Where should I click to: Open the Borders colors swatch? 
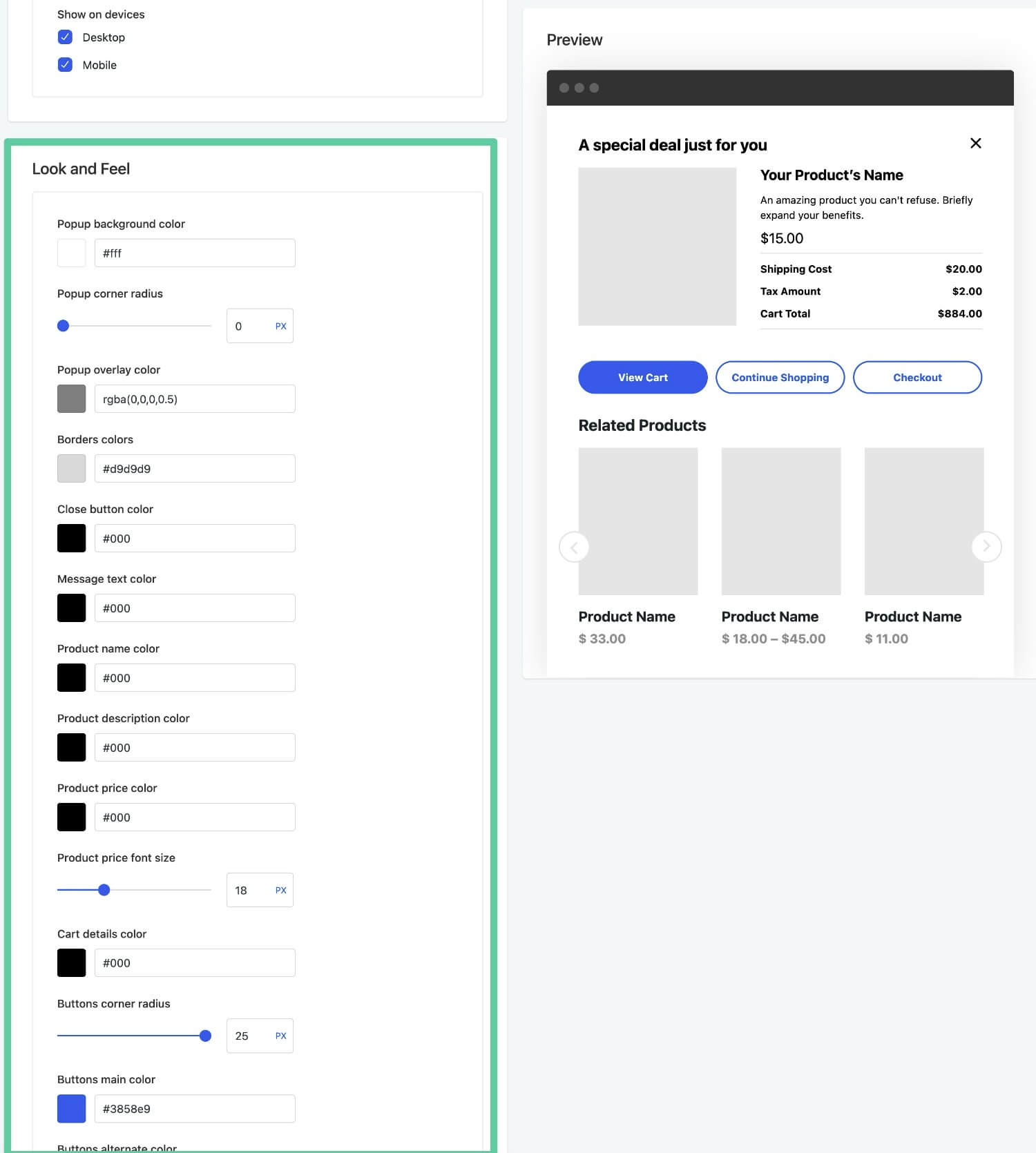pyautogui.click(x=71, y=469)
